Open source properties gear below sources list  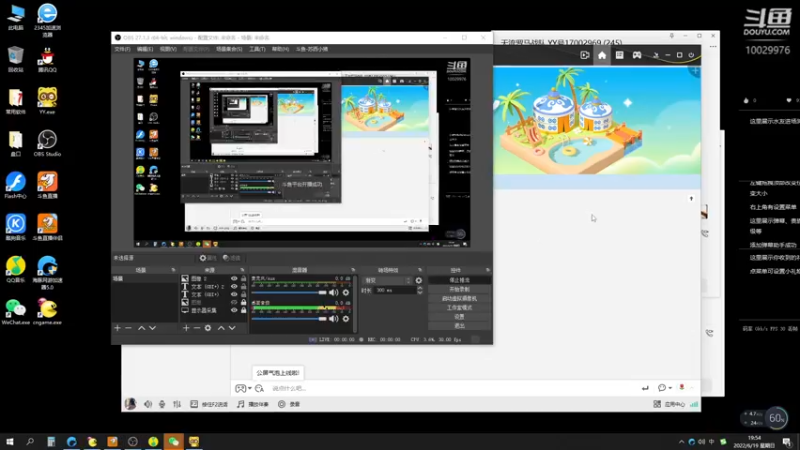pyautogui.click(x=208, y=328)
